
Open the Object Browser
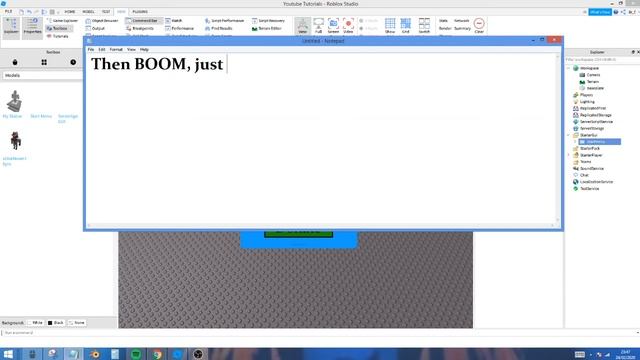[102, 20]
